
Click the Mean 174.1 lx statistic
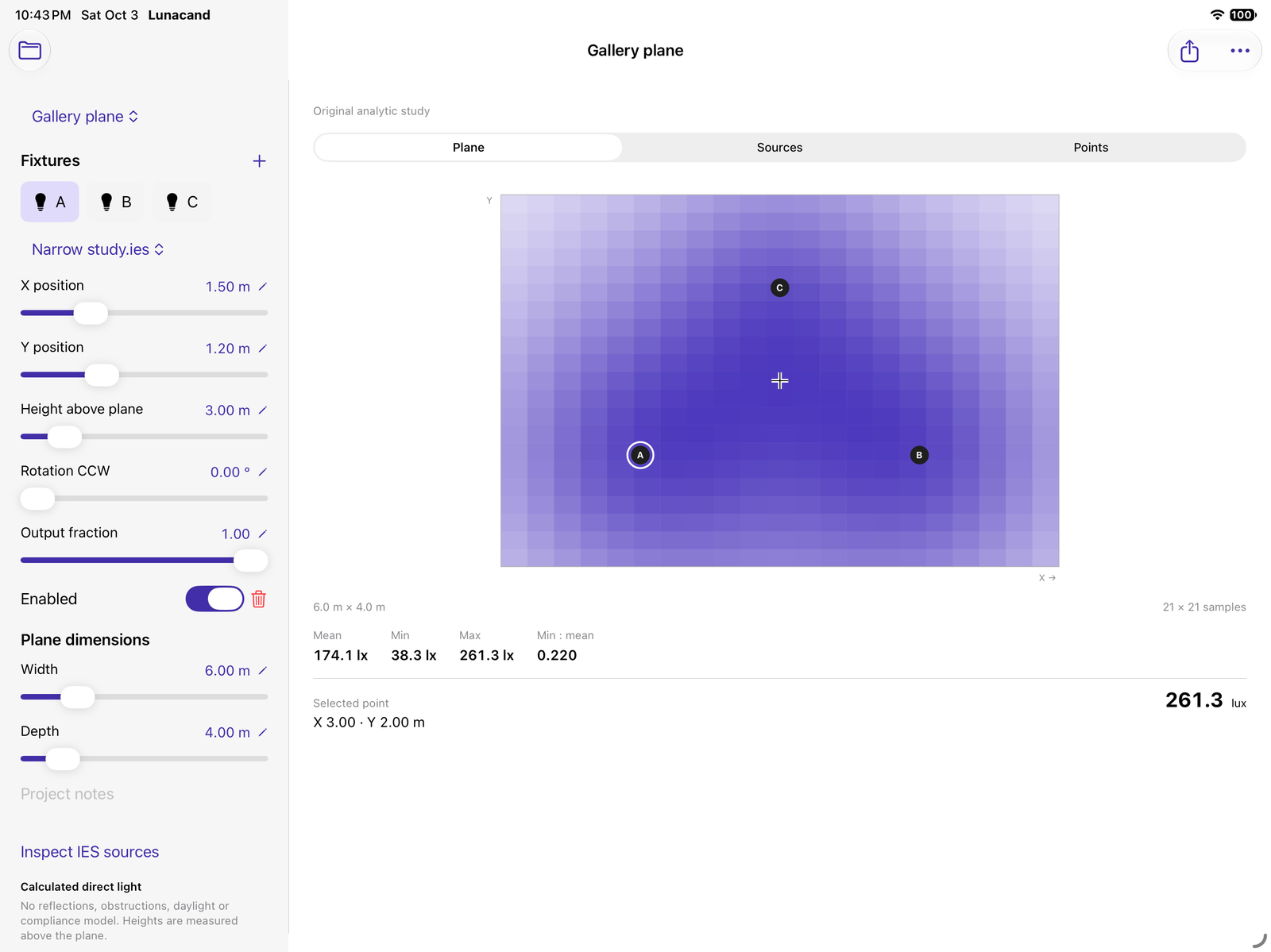341,646
